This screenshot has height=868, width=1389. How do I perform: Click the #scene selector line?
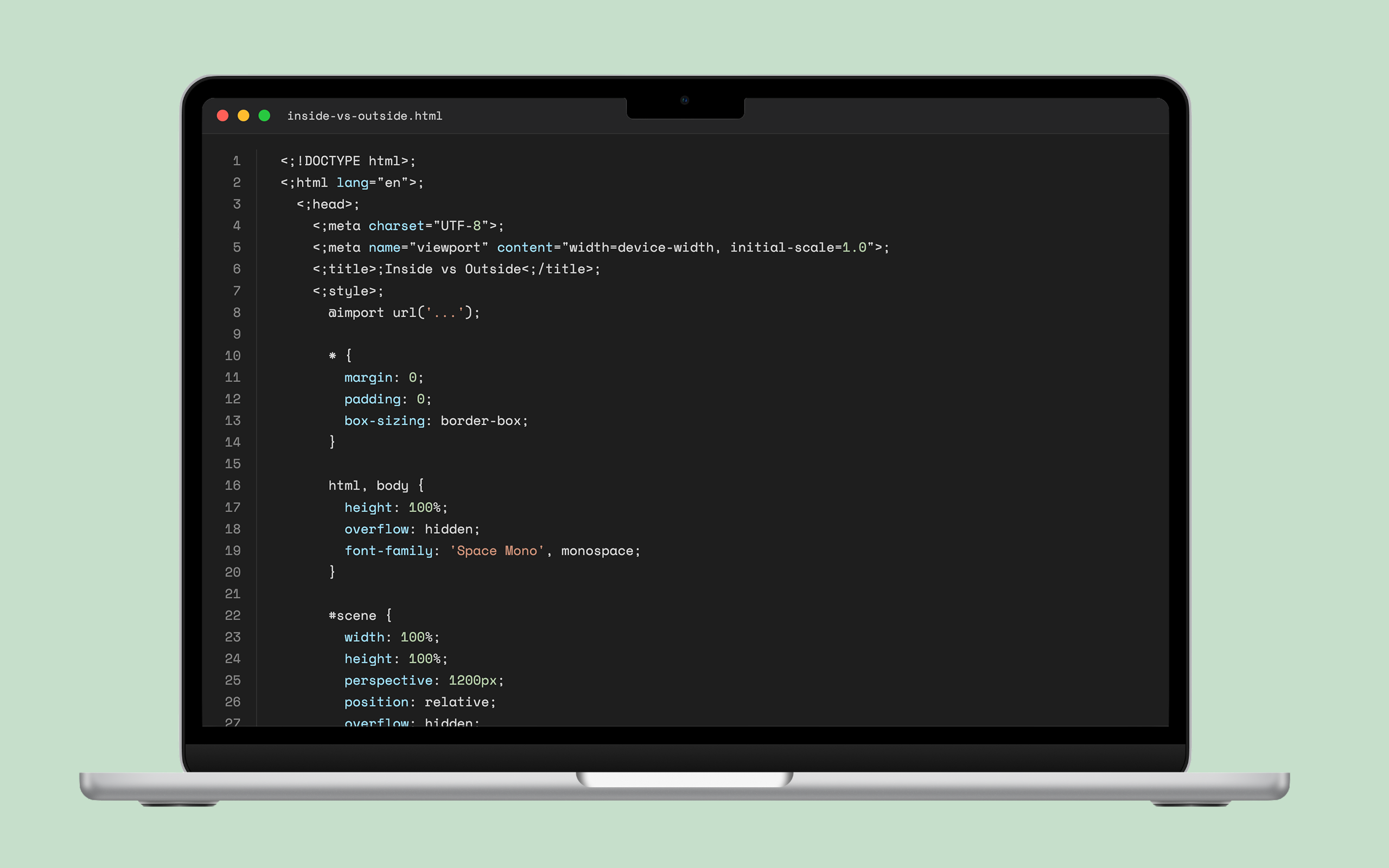coord(360,615)
